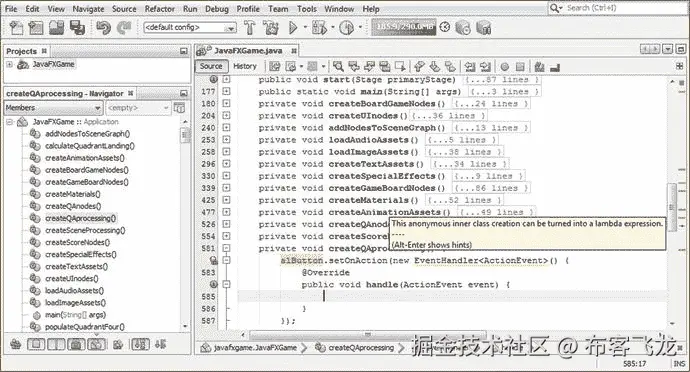Click the Stop Macro Recording square icon

click(520, 67)
